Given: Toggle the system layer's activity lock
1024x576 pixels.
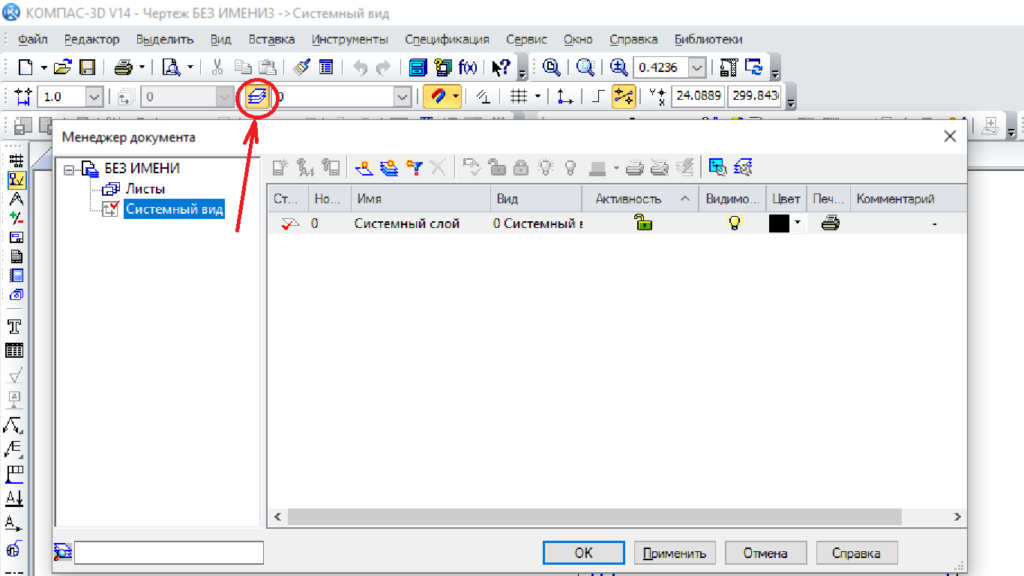Looking at the screenshot, I should click(642, 224).
